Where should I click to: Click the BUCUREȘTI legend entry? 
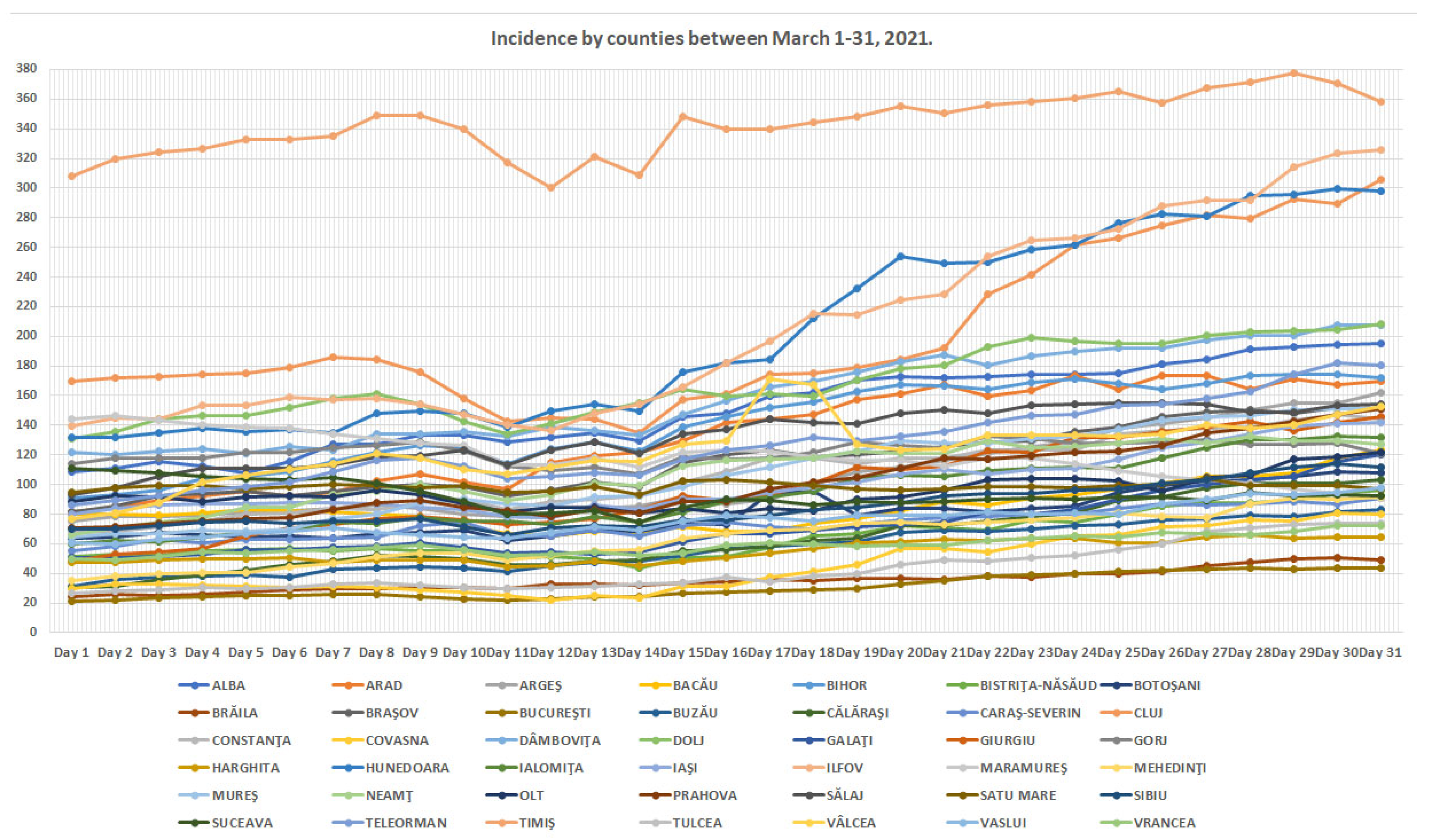coord(555,713)
